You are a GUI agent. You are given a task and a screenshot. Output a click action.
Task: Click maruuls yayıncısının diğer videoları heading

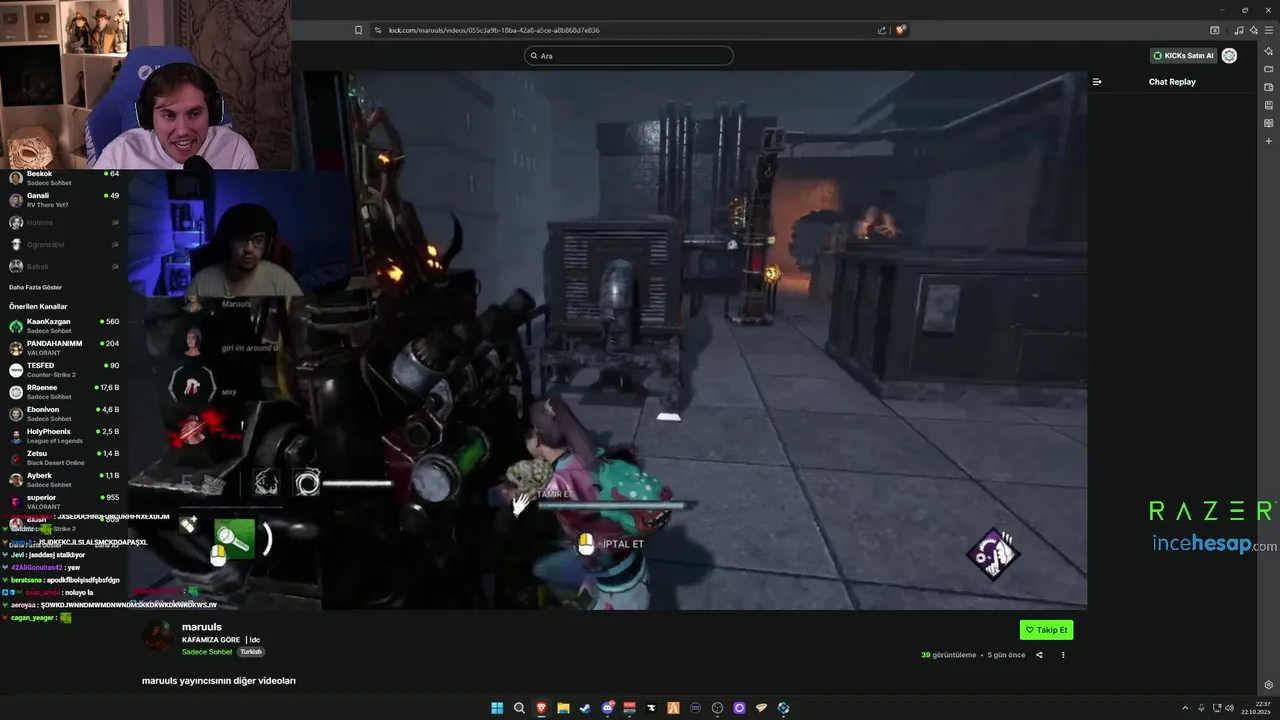coord(219,681)
